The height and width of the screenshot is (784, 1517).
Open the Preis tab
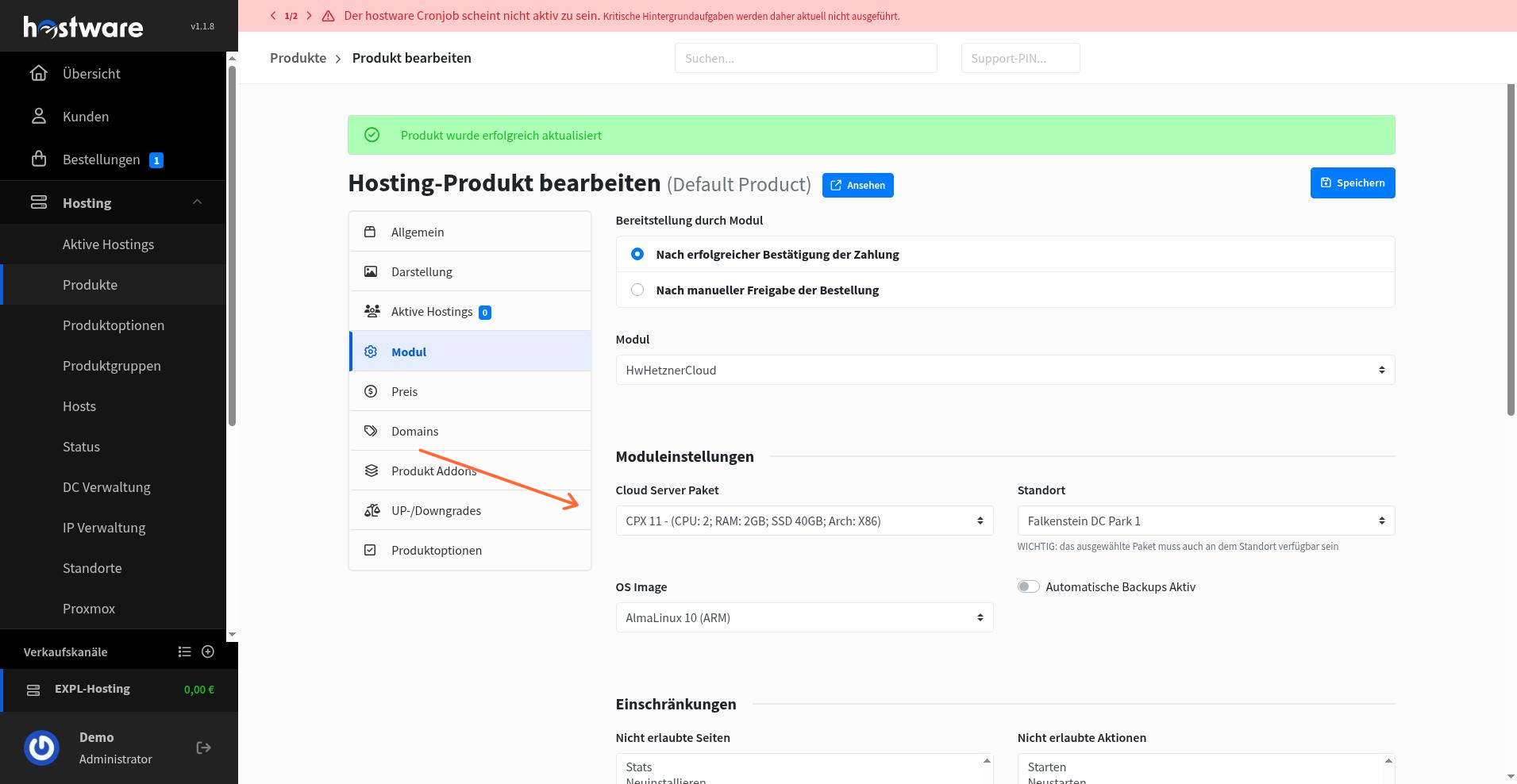click(470, 391)
